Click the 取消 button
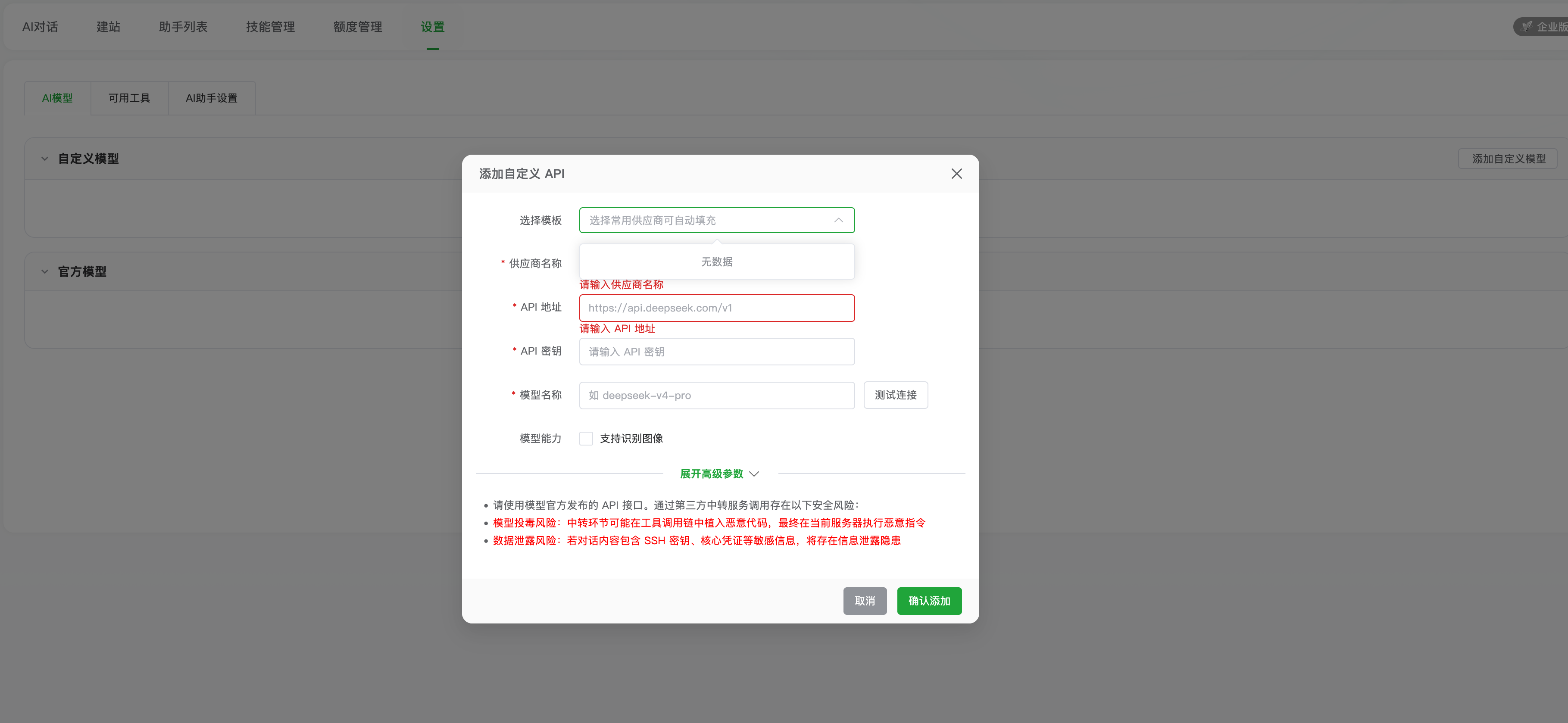This screenshot has height=723, width=1568. [864, 601]
